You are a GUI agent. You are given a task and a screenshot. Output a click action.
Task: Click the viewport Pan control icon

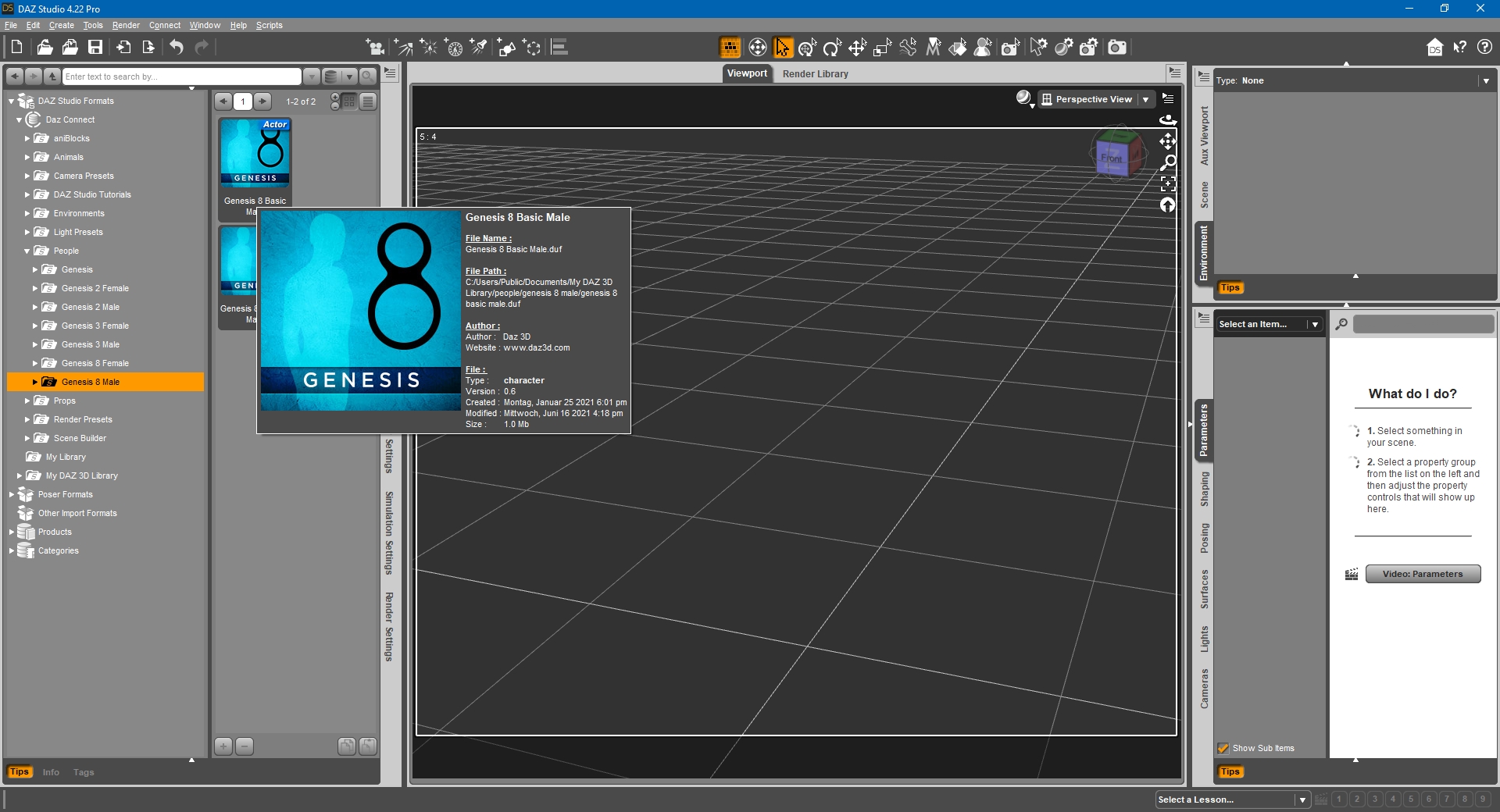1168,141
